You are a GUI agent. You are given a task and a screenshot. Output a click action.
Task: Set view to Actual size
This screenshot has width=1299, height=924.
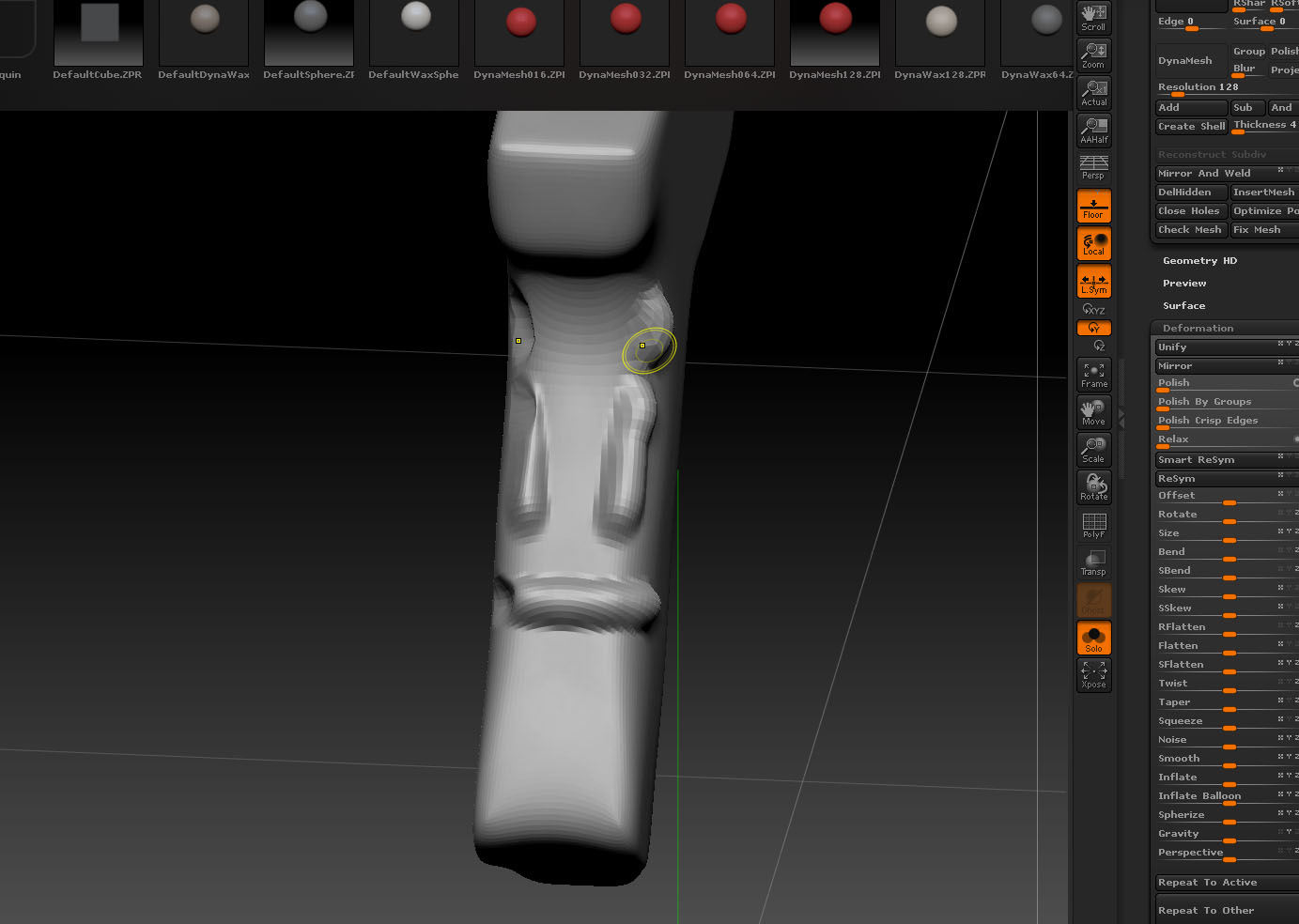point(1094,93)
